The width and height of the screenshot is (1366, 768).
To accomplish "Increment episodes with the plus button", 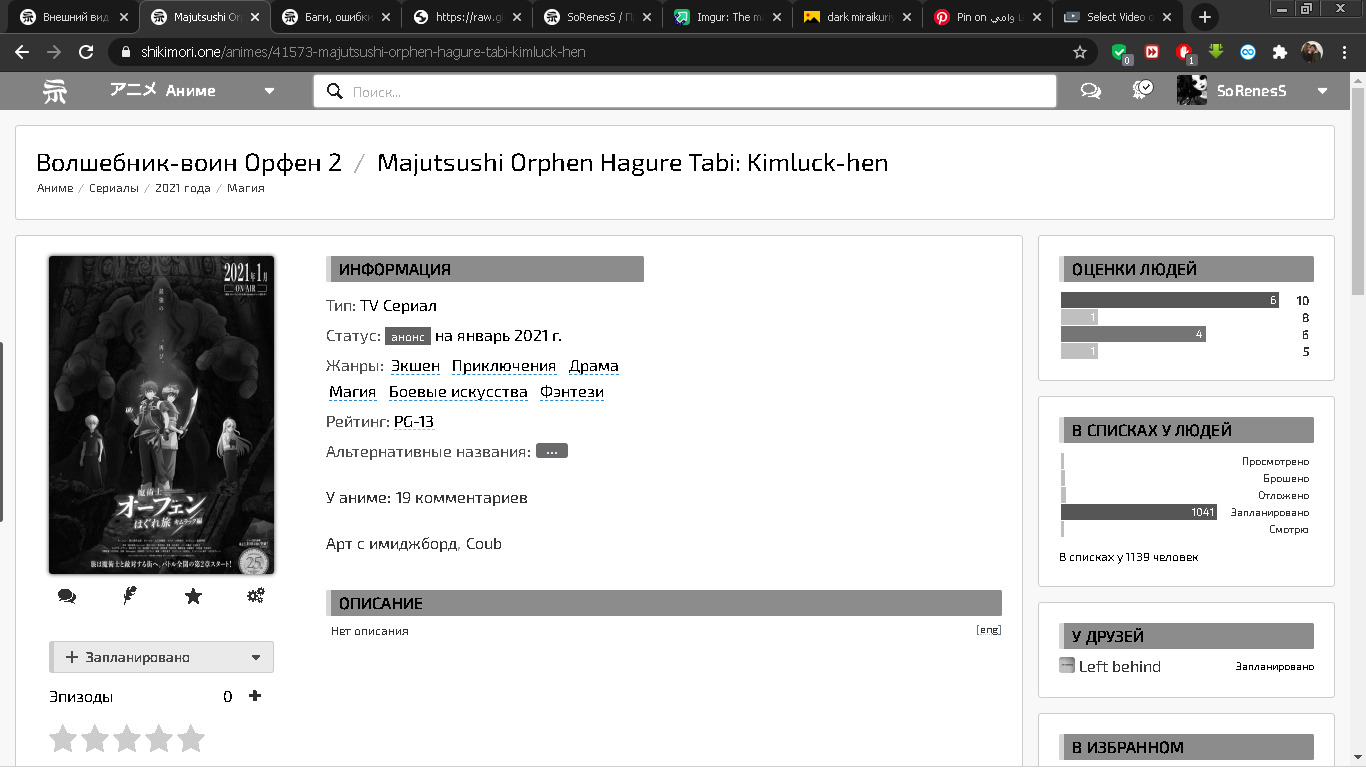I will 255,696.
